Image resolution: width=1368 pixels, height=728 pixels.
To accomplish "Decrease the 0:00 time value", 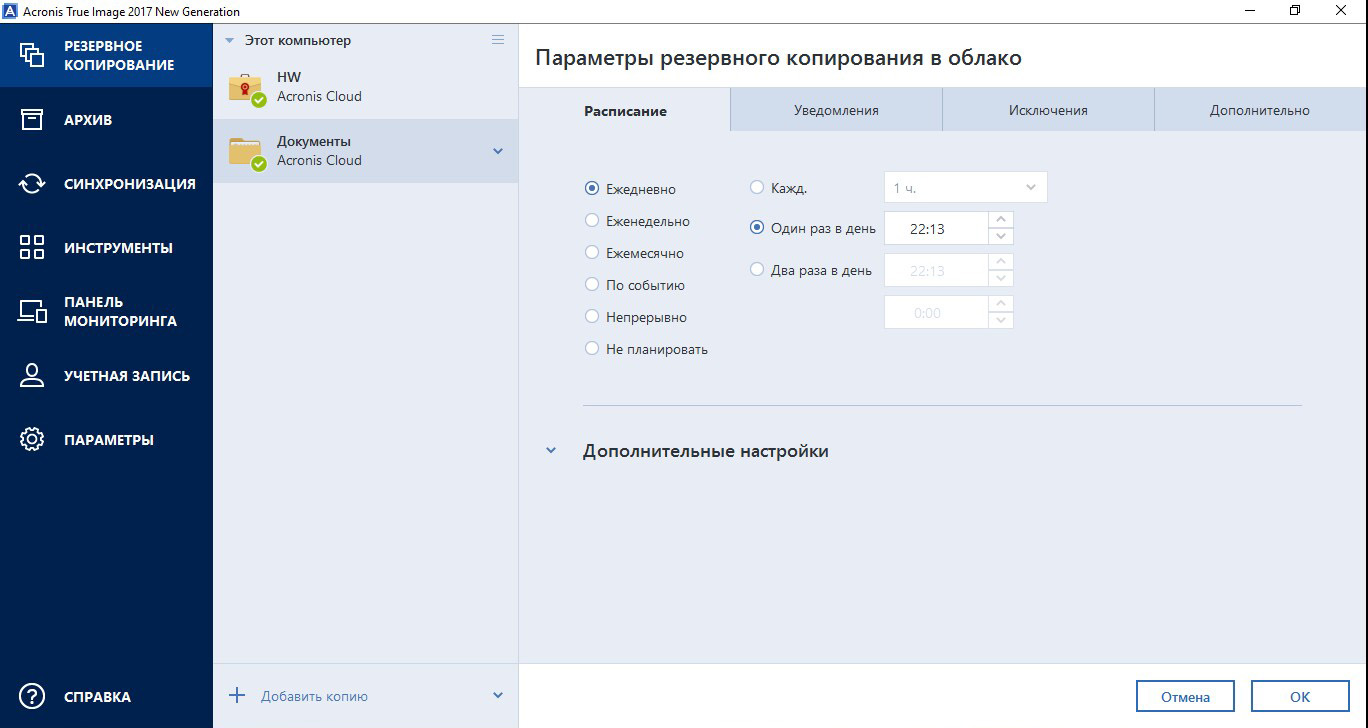I will click(1001, 321).
